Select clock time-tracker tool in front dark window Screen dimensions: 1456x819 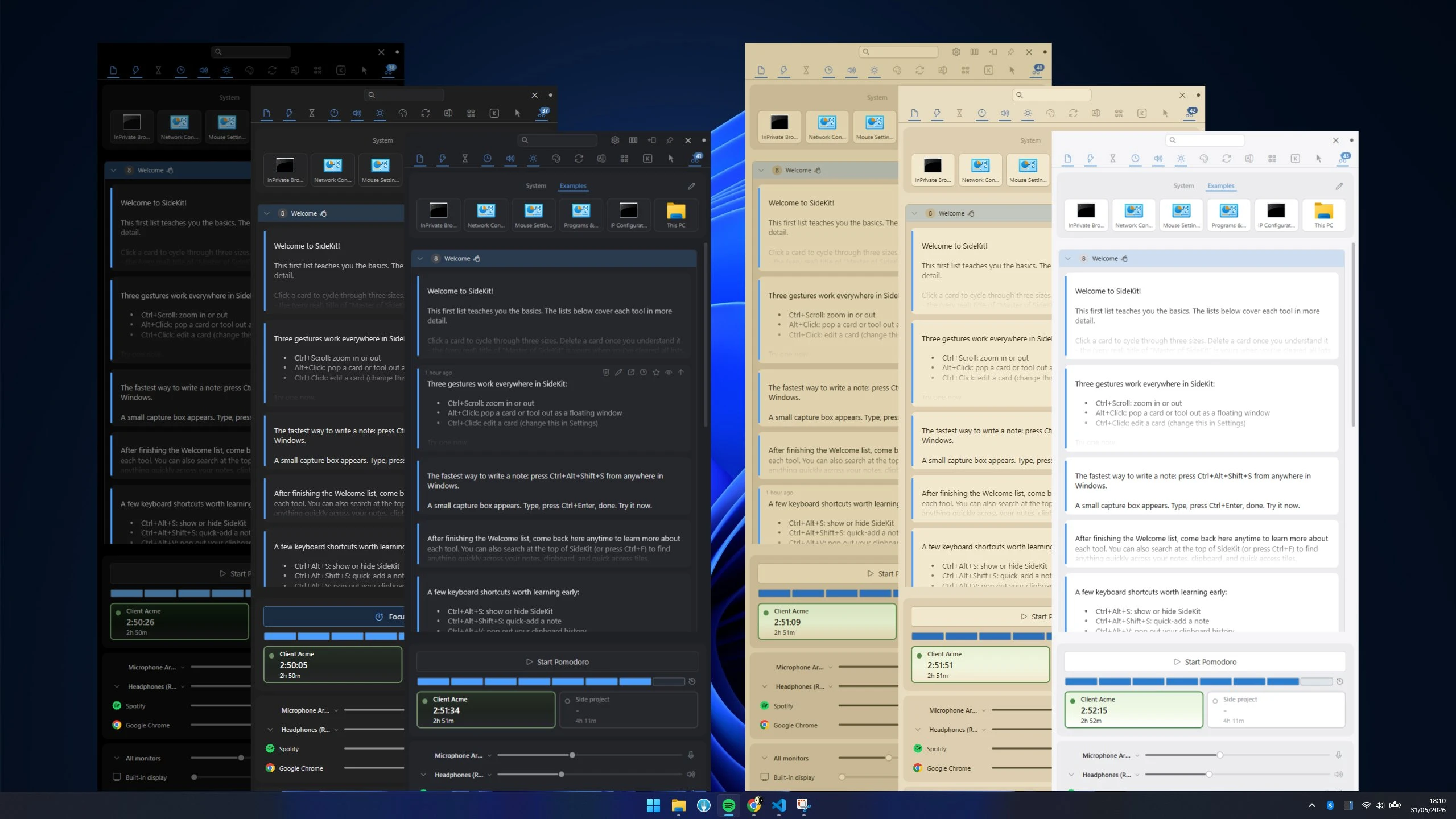(x=488, y=159)
